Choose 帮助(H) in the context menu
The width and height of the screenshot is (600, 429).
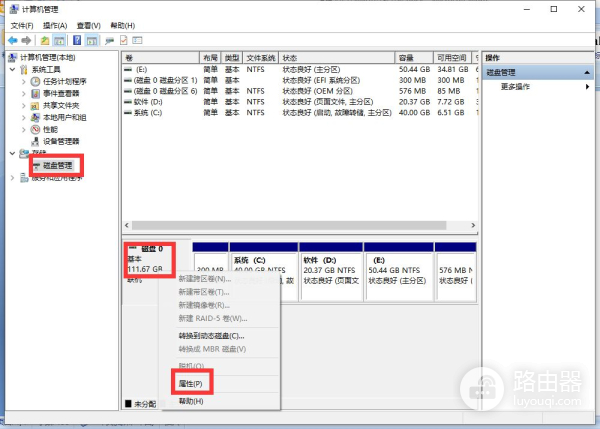click(x=191, y=401)
